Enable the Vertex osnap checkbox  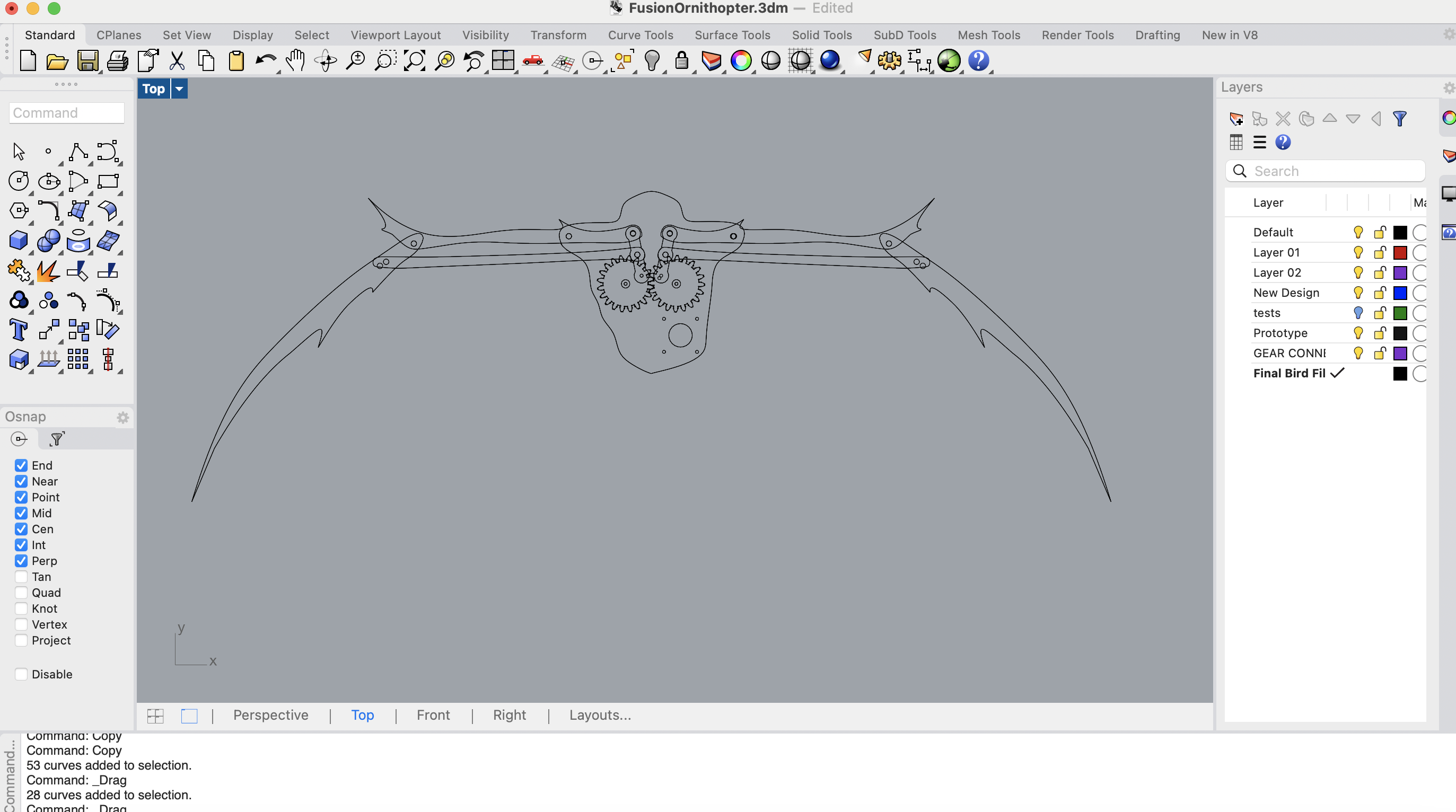tap(21, 624)
